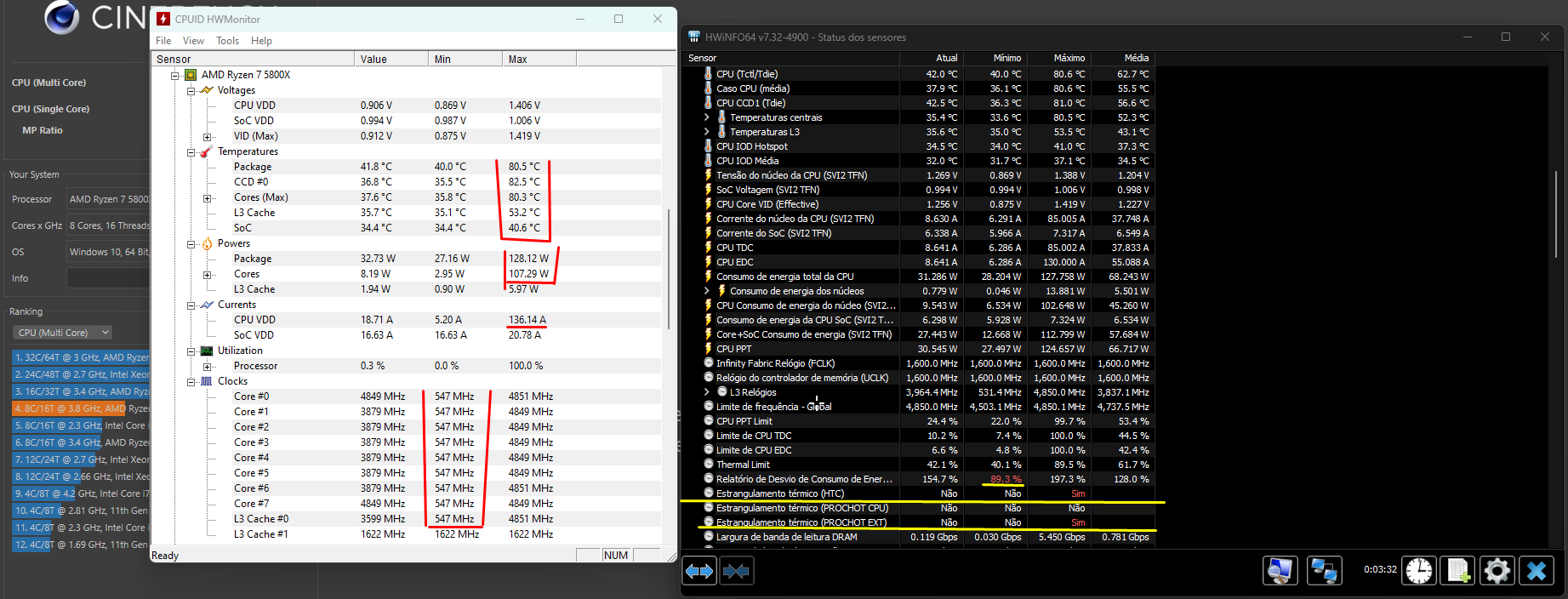
Task: Click the HWiNFO64 title bar icon
Action: tap(694, 37)
